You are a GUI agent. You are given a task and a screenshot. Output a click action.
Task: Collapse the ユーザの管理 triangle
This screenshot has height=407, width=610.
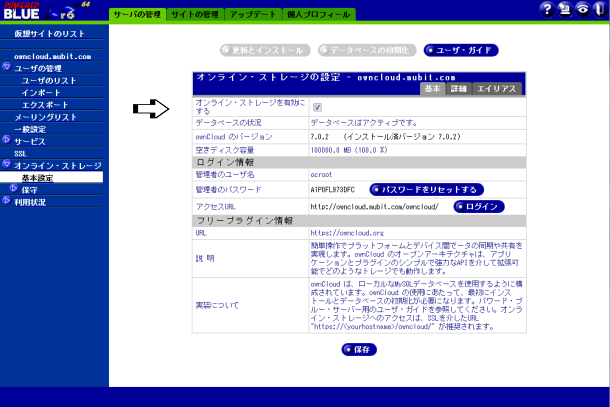pyautogui.click(x=6, y=66)
